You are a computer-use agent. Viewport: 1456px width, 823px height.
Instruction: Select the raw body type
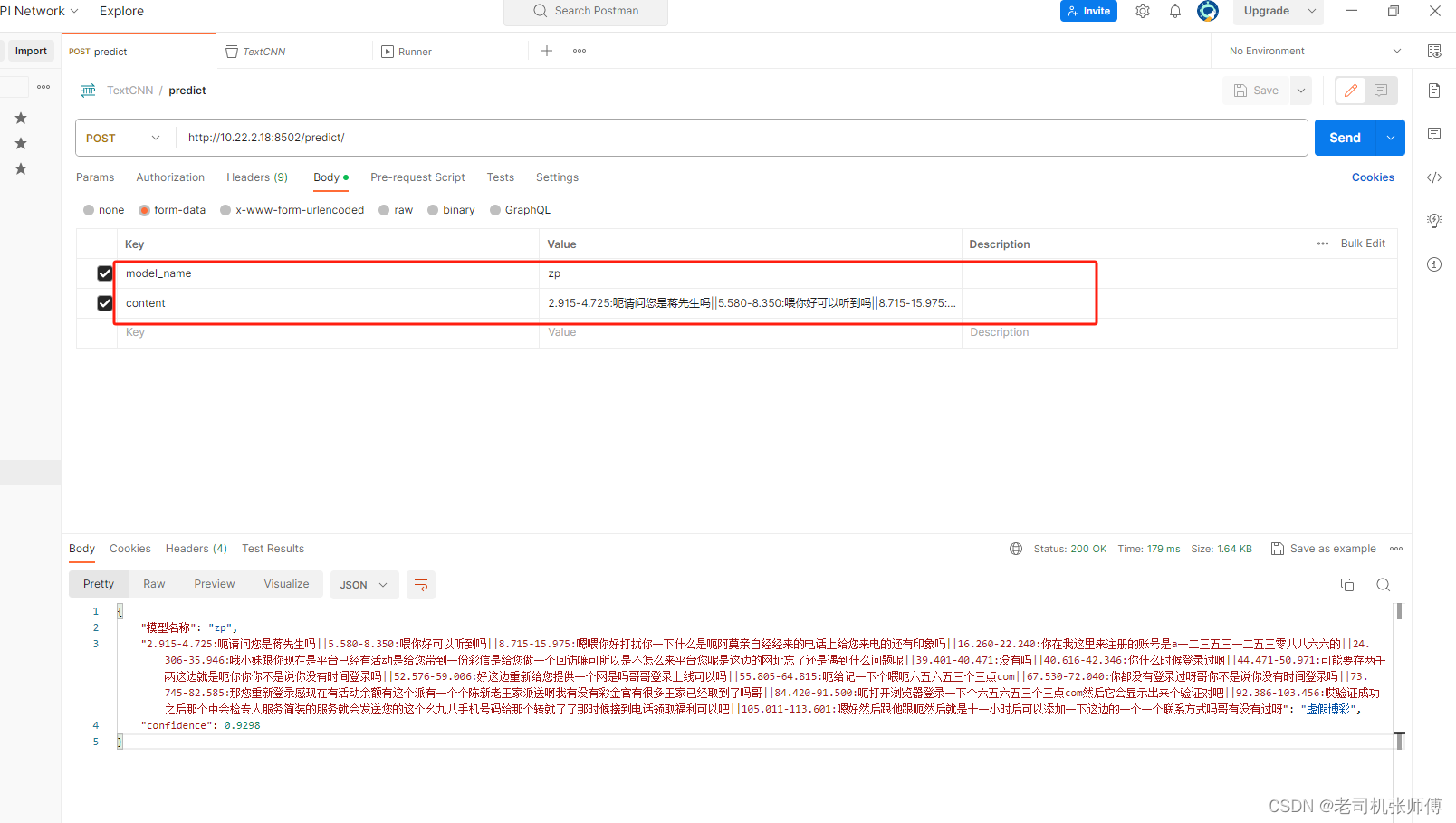pos(384,210)
